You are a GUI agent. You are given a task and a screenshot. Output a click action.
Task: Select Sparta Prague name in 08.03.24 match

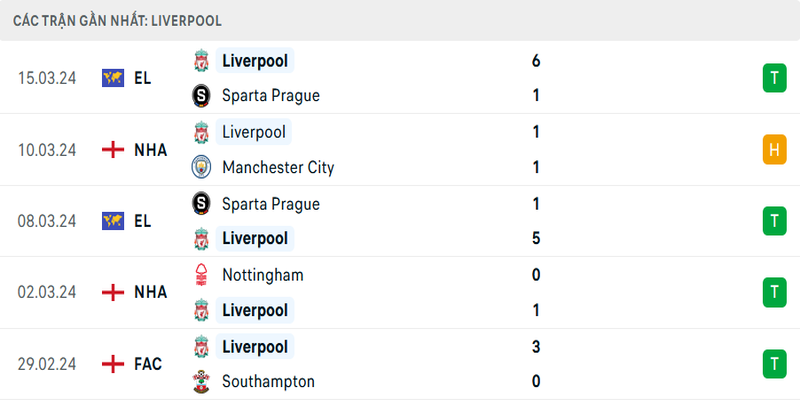[x=270, y=204]
